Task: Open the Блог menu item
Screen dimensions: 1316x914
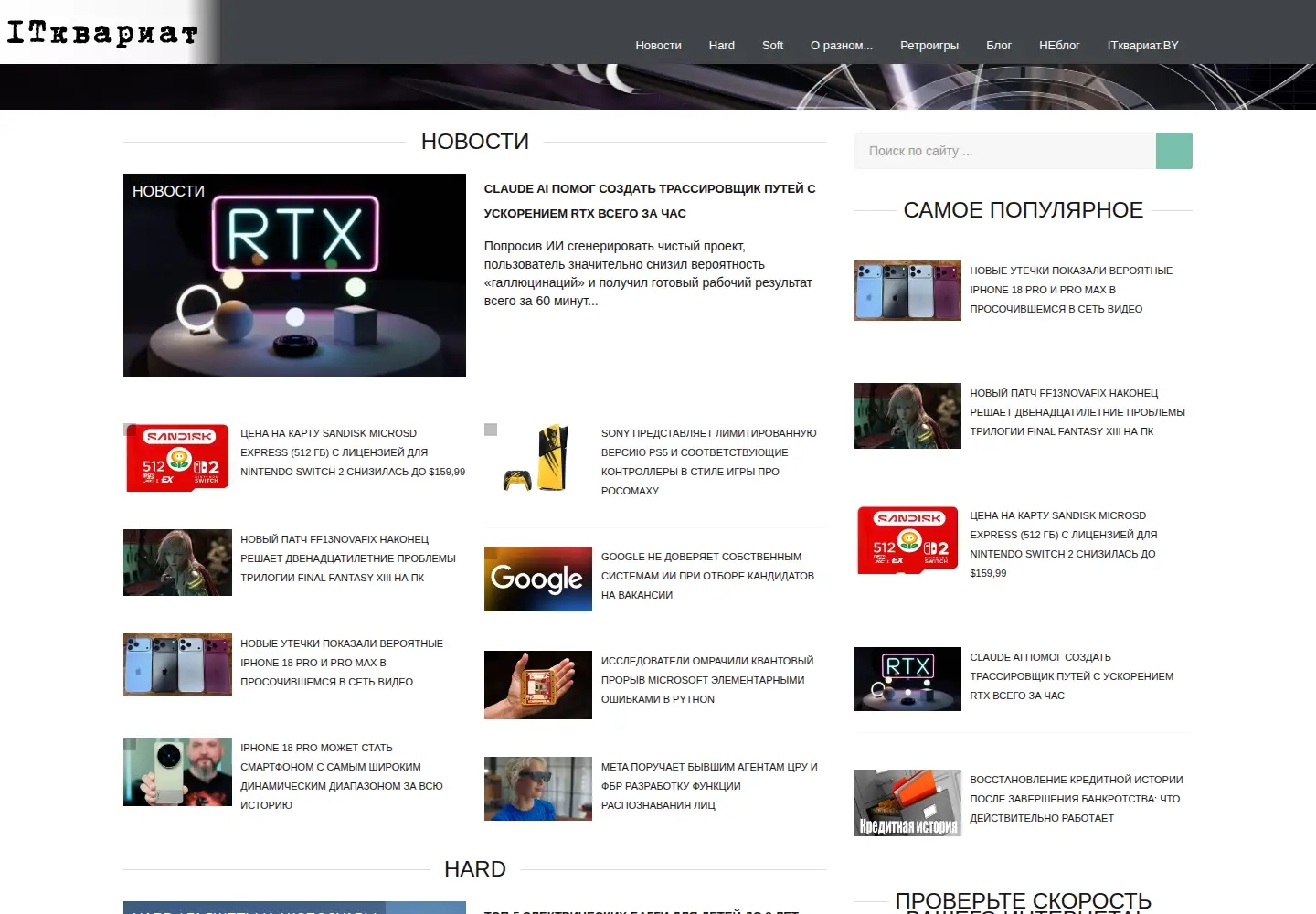Action: pyautogui.click(x=998, y=45)
